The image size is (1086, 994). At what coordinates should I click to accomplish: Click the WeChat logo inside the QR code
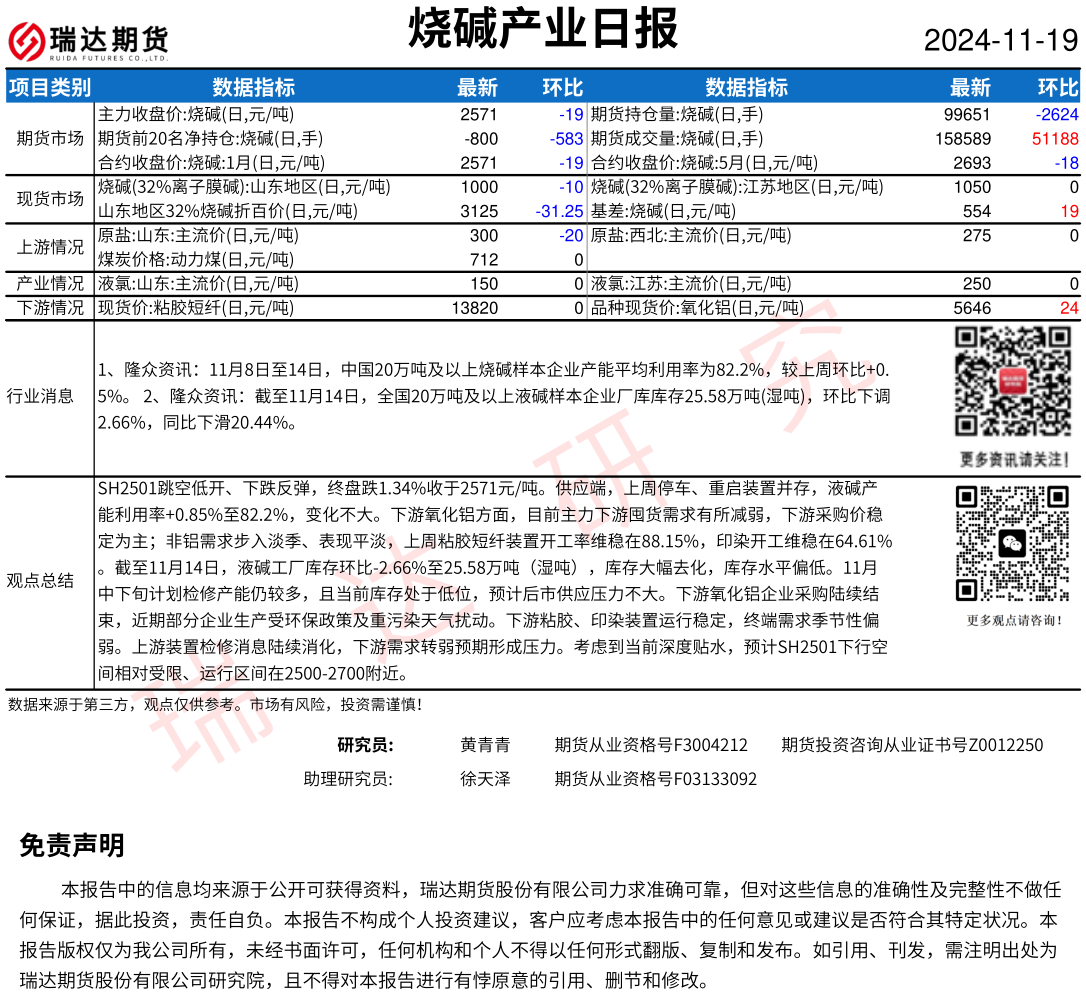(1012, 543)
